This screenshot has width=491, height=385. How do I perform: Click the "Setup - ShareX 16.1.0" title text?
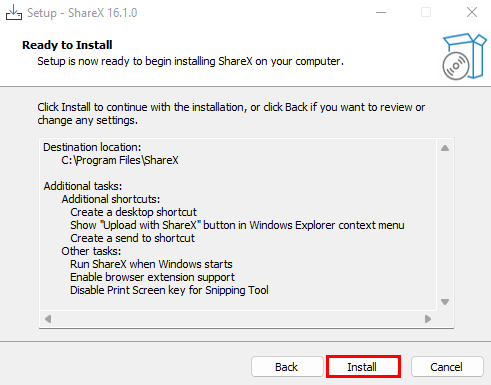coord(82,13)
